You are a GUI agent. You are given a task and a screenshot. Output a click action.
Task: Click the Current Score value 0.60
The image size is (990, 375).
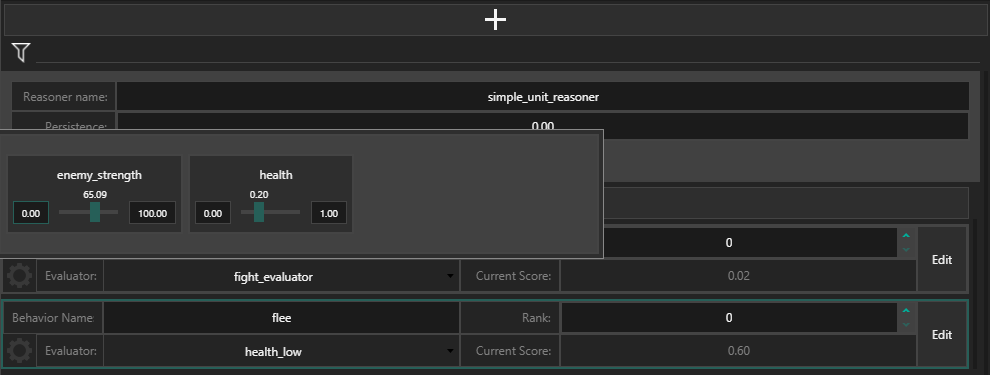pyautogui.click(x=738, y=351)
